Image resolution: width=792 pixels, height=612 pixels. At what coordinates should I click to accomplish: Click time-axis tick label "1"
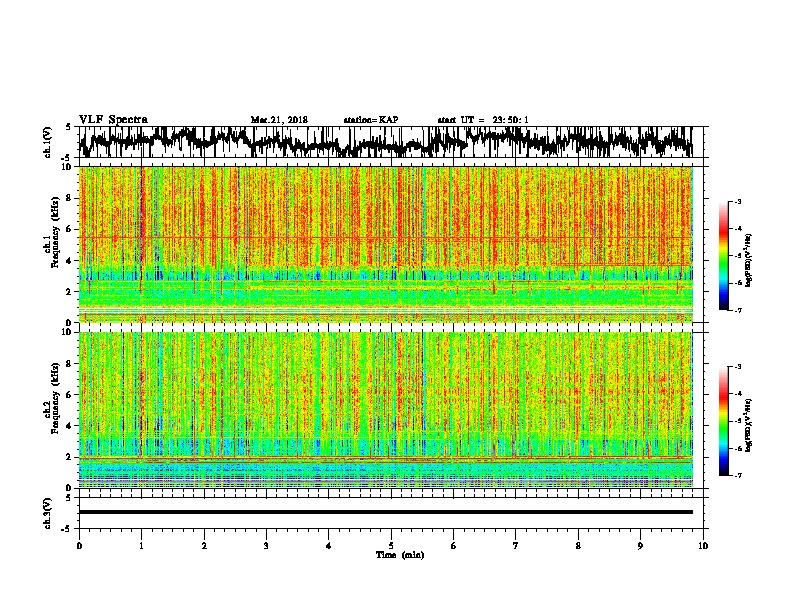(141, 546)
